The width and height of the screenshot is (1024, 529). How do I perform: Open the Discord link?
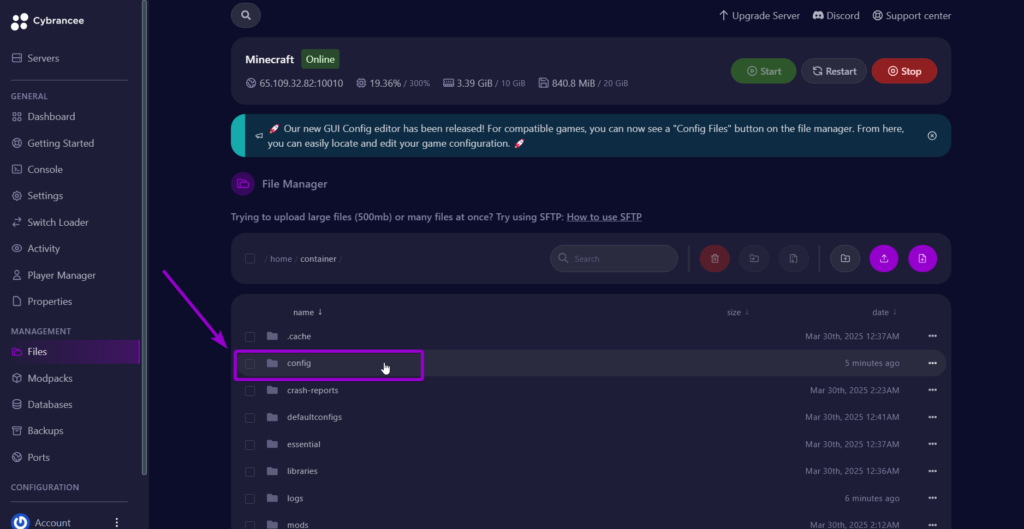click(836, 16)
